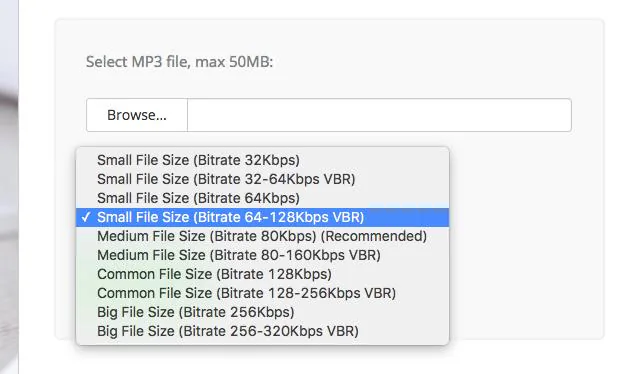Select Medium File Size 80-160Kbps VBR option

tap(262, 255)
